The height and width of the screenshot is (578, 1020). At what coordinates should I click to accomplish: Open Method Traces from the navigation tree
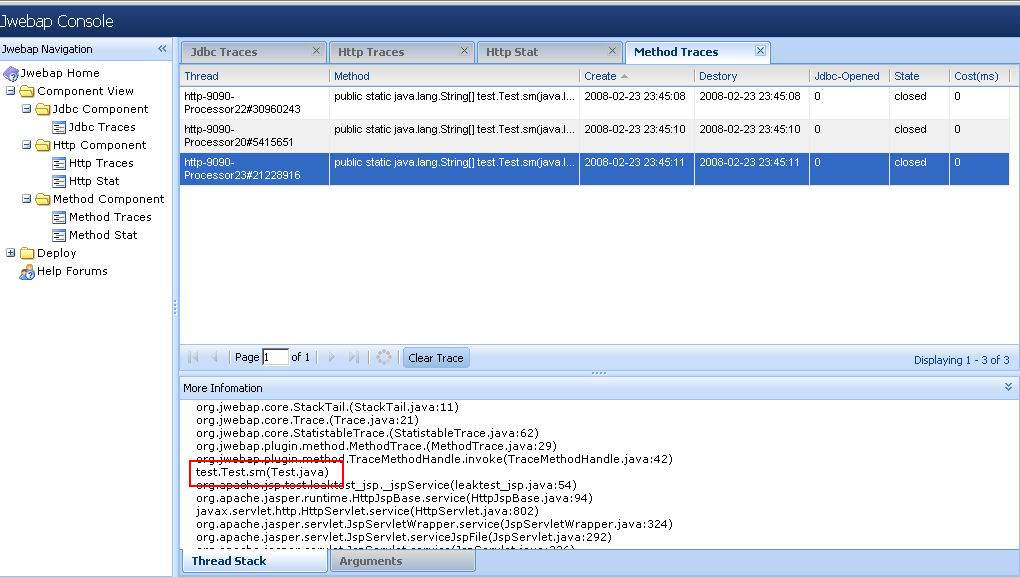point(110,217)
